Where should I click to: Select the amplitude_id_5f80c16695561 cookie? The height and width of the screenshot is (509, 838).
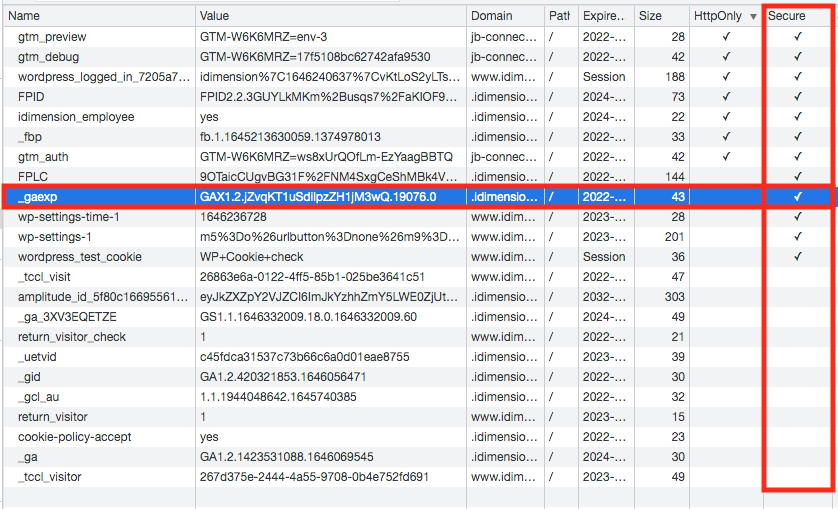point(103,297)
